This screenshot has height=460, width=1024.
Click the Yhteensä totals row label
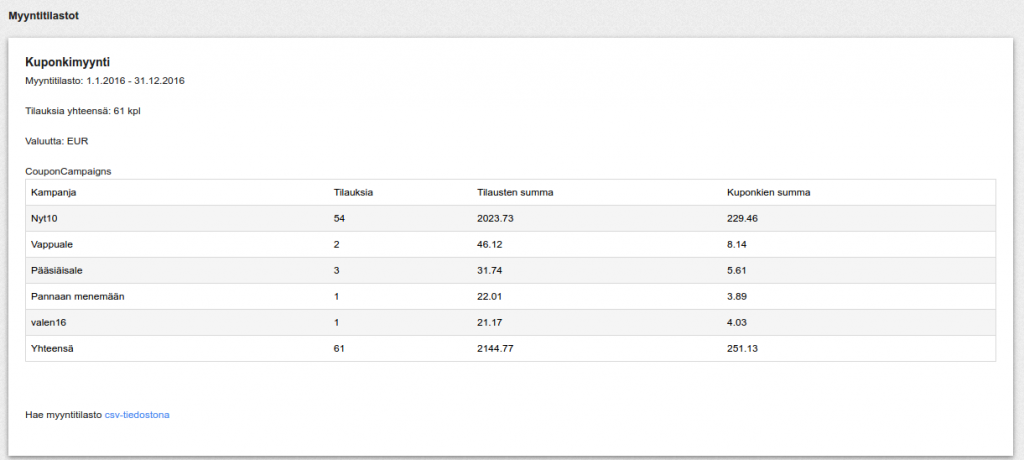pos(52,349)
